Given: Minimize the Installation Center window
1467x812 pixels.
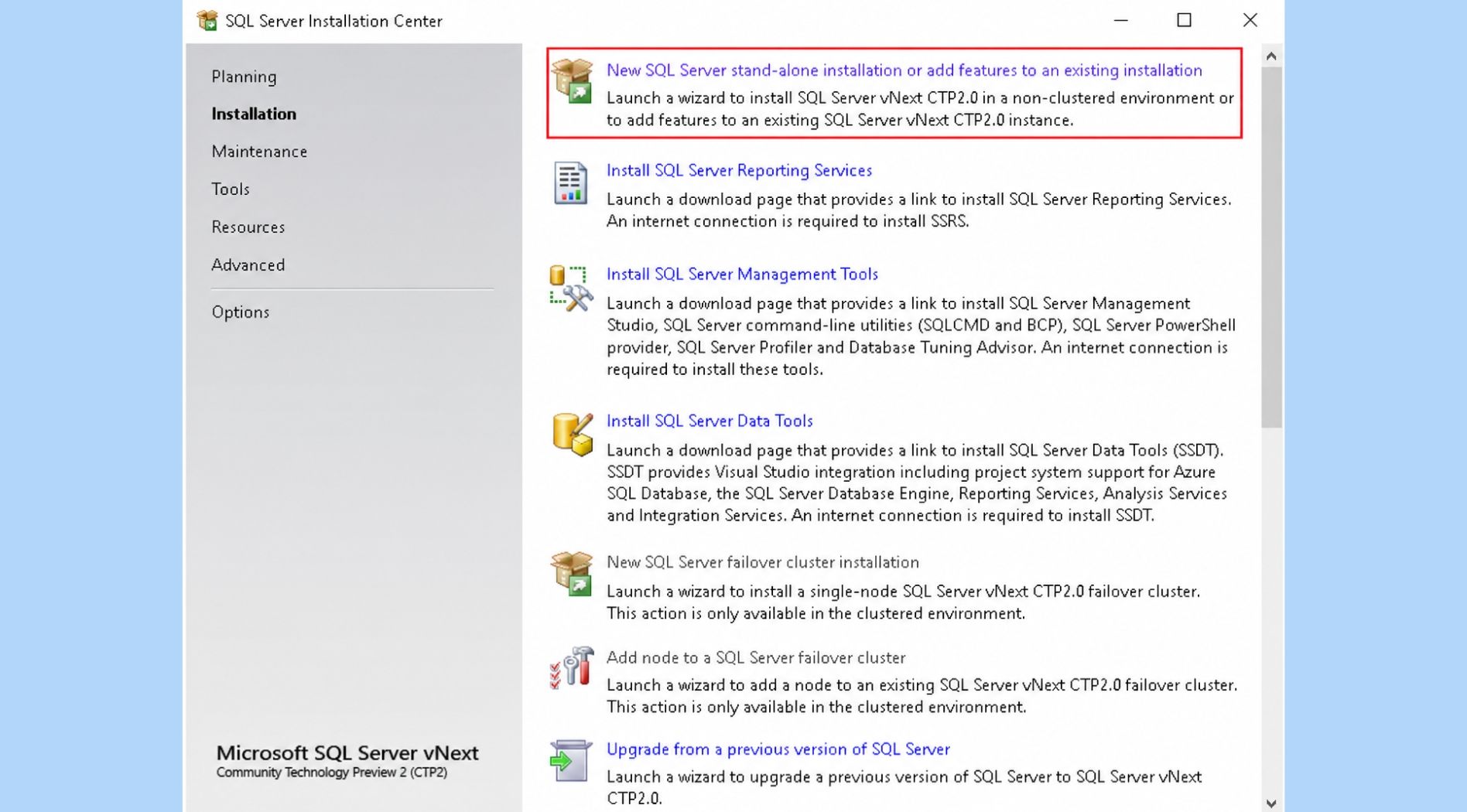Looking at the screenshot, I should pos(1120,20).
